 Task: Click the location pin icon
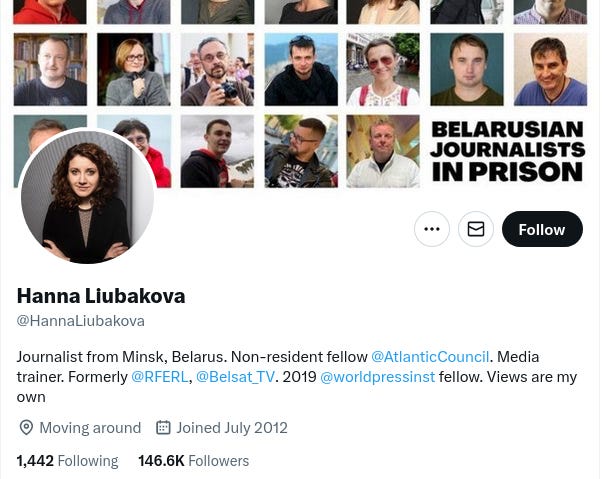(x=26, y=428)
